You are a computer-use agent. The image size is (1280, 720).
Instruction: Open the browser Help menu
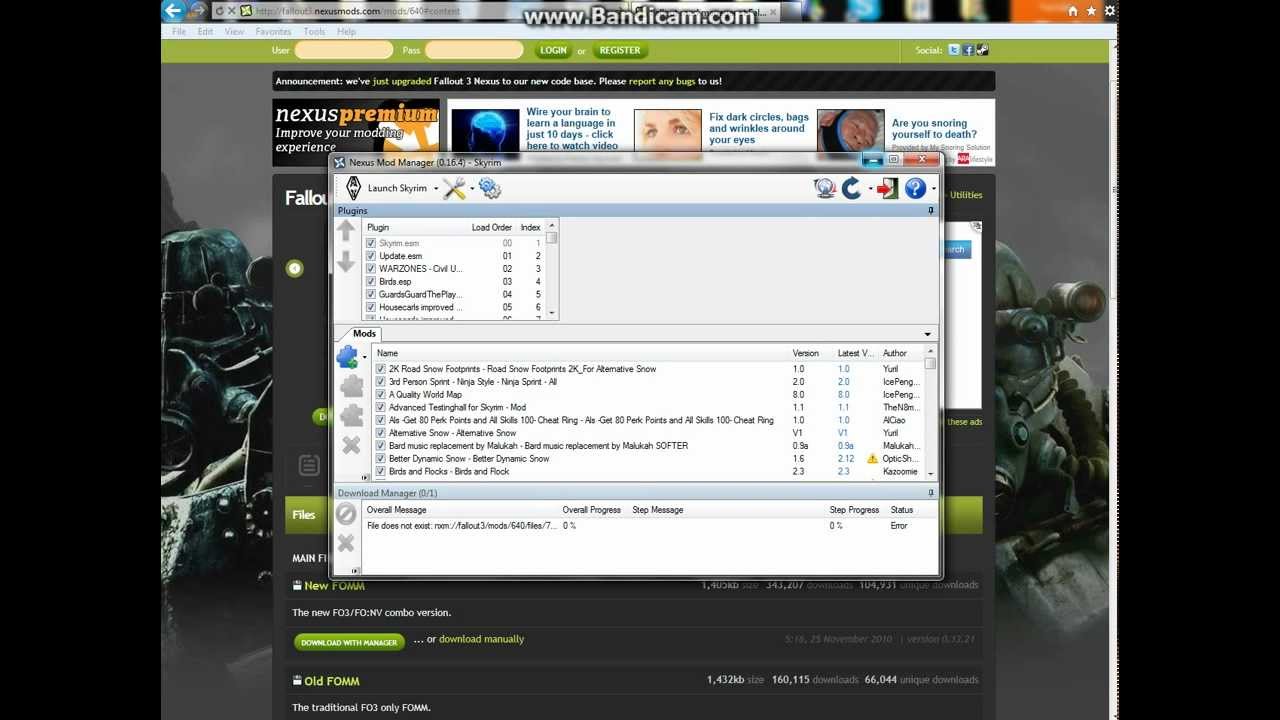coord(346,31)
